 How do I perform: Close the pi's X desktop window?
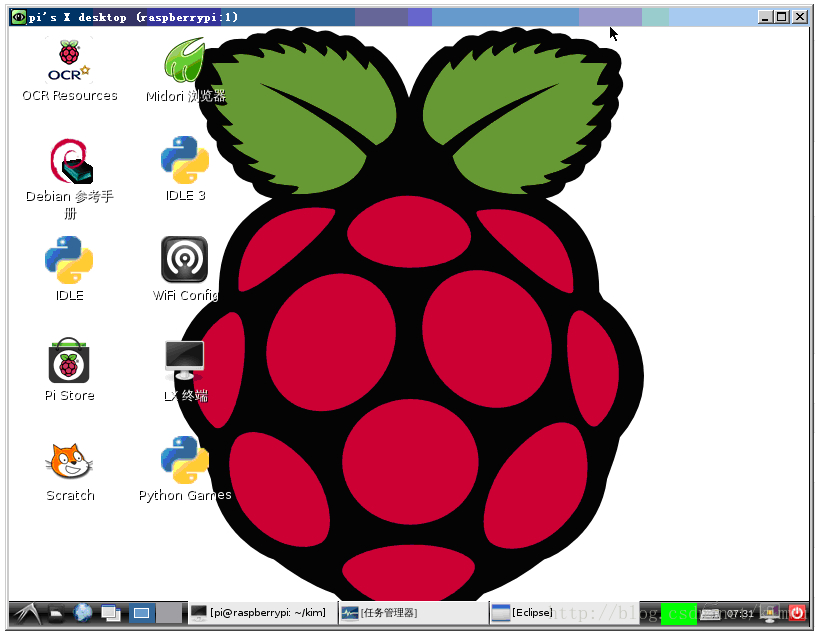point(800,17)
